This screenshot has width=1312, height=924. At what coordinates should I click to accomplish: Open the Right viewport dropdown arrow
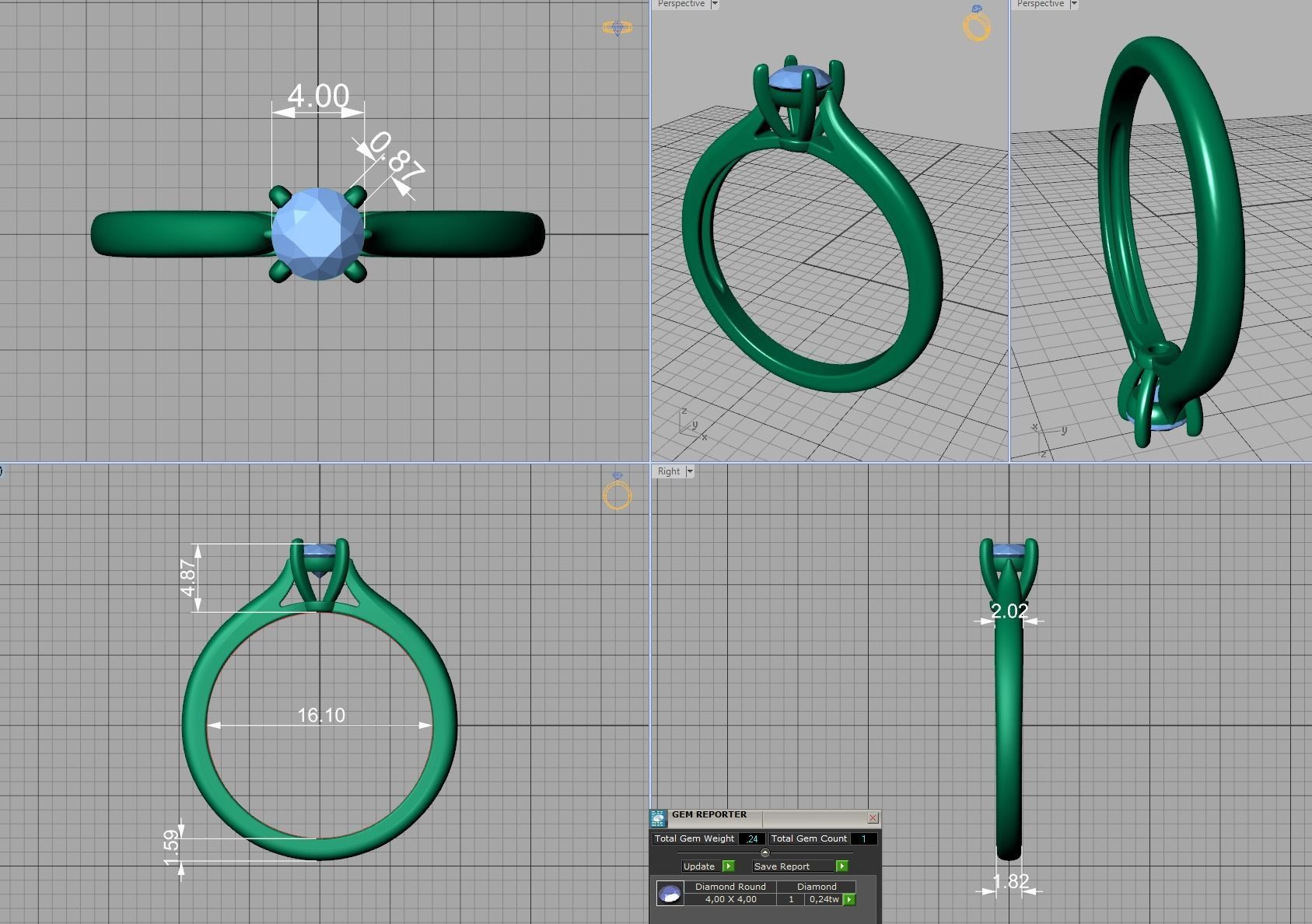pyautogui.click(x=689, y=471)
